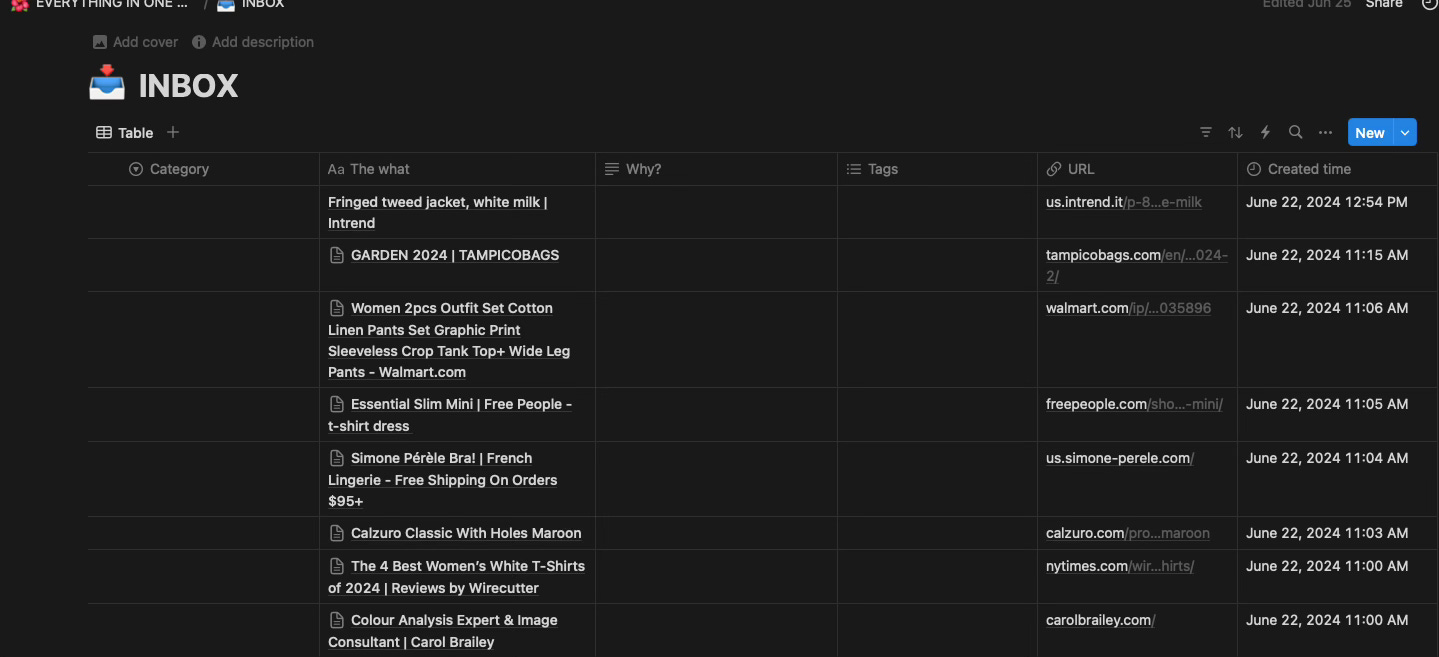This screenshot has height=657, width=1439.
Task: Open Calzuro Classic With Holes Maroon title
Action: coord(466,533)
